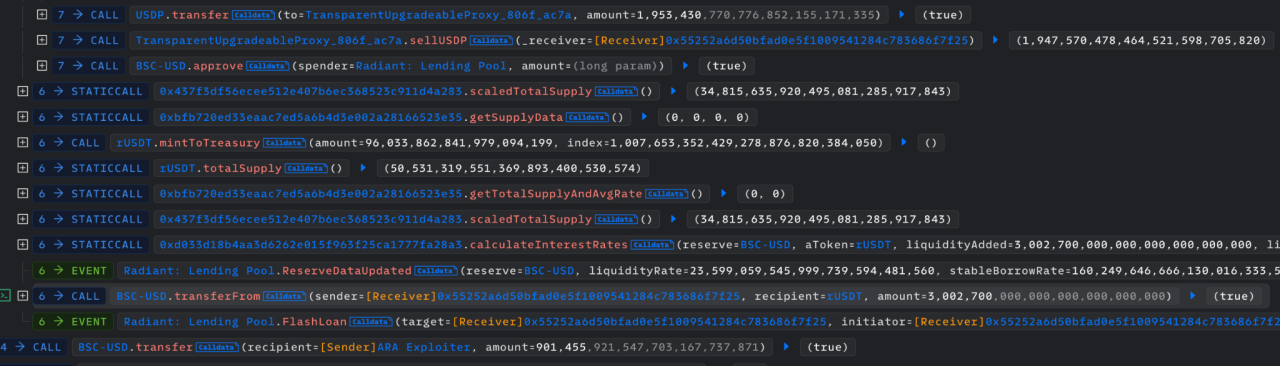Click return value (0, 0, 0, 0)
This screenshot has width=1280, height=366.
[x=704, y=117]
